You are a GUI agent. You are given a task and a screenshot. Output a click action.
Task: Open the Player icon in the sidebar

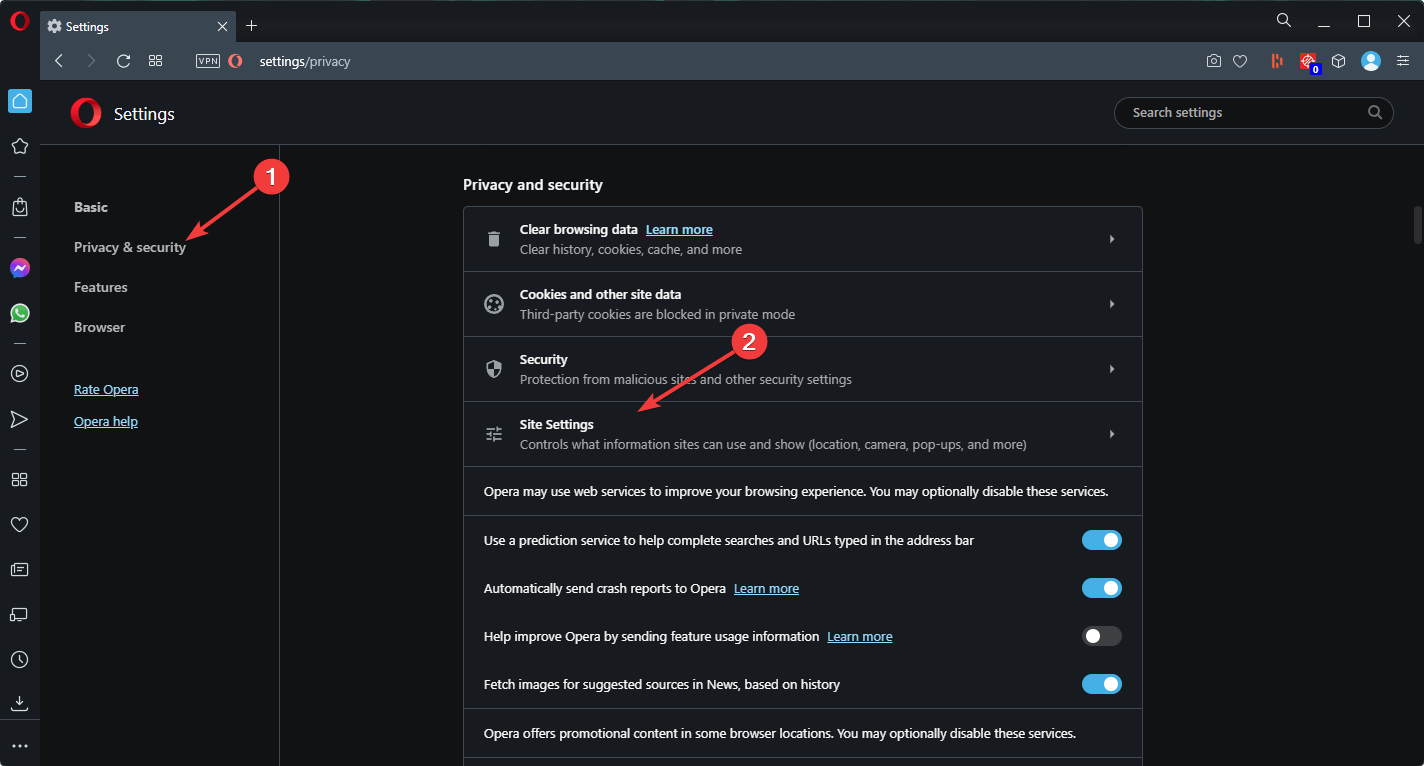coord(20,374)
